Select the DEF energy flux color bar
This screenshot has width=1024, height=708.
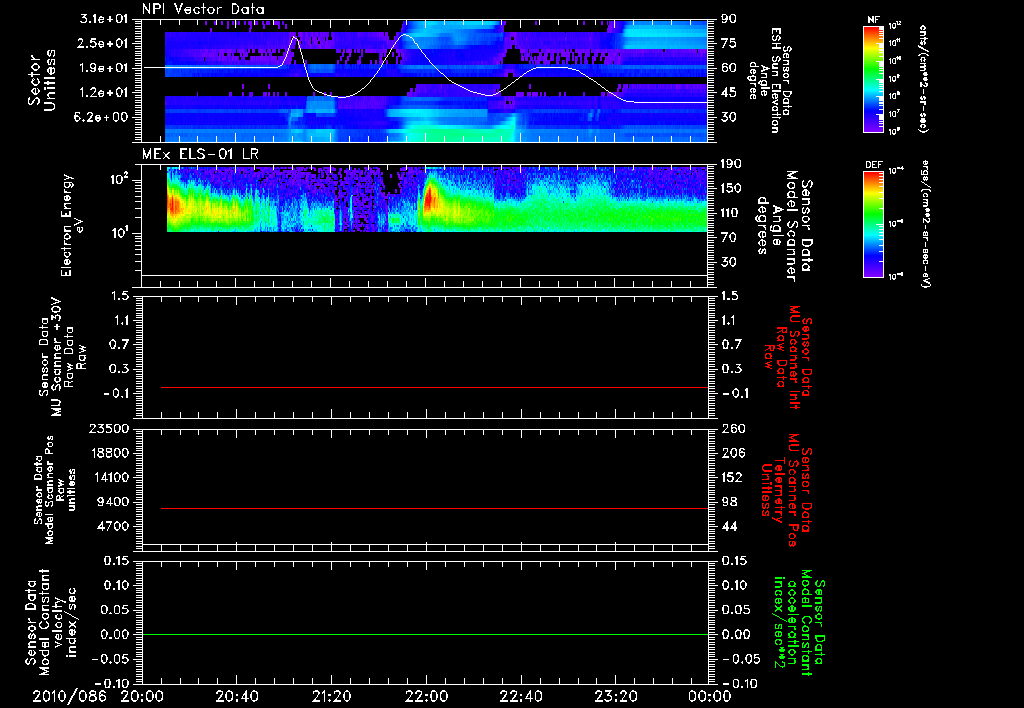point(874,224)
